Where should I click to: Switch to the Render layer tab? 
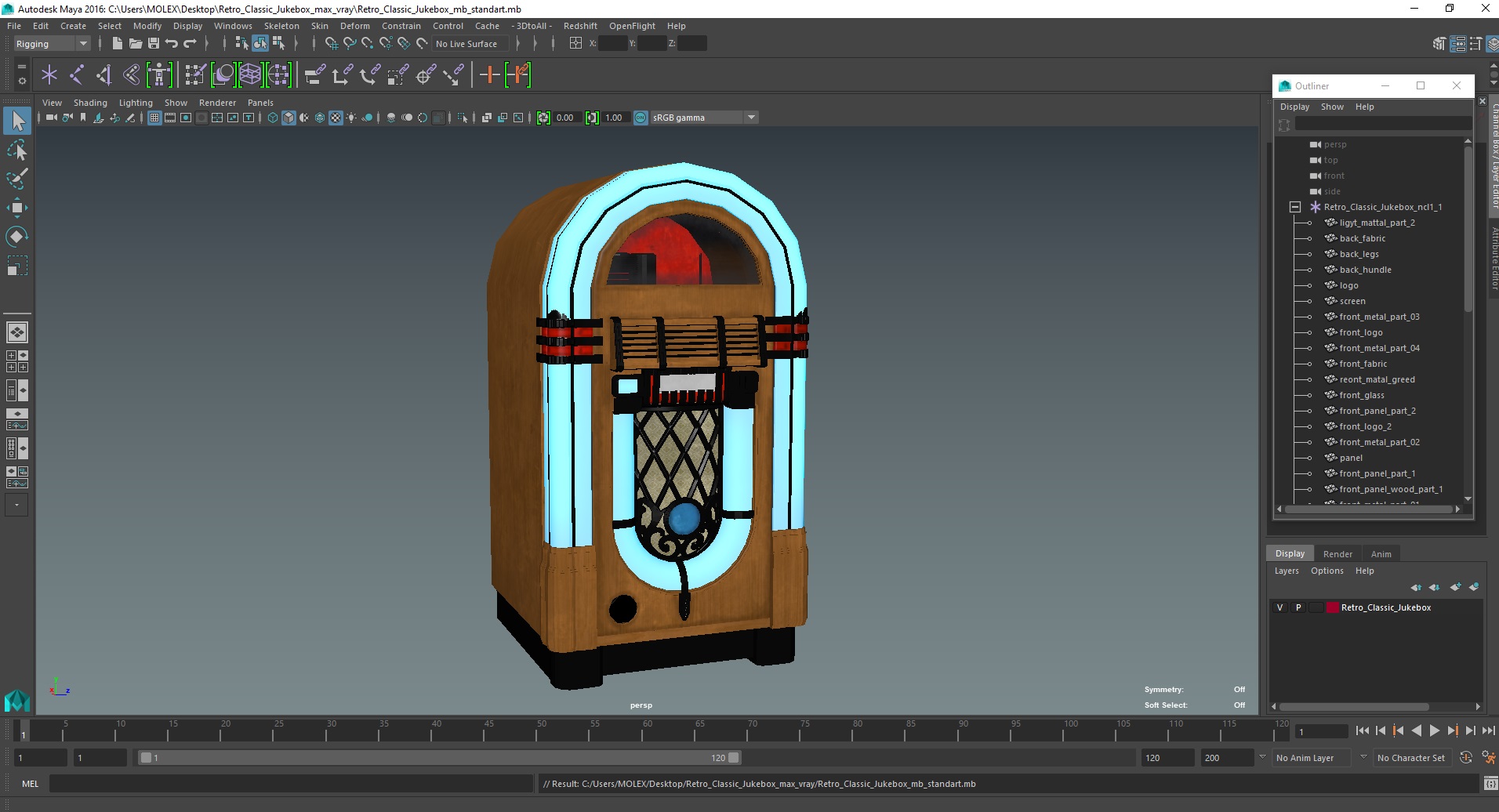pyautogui.click(x=1337, y=553)
